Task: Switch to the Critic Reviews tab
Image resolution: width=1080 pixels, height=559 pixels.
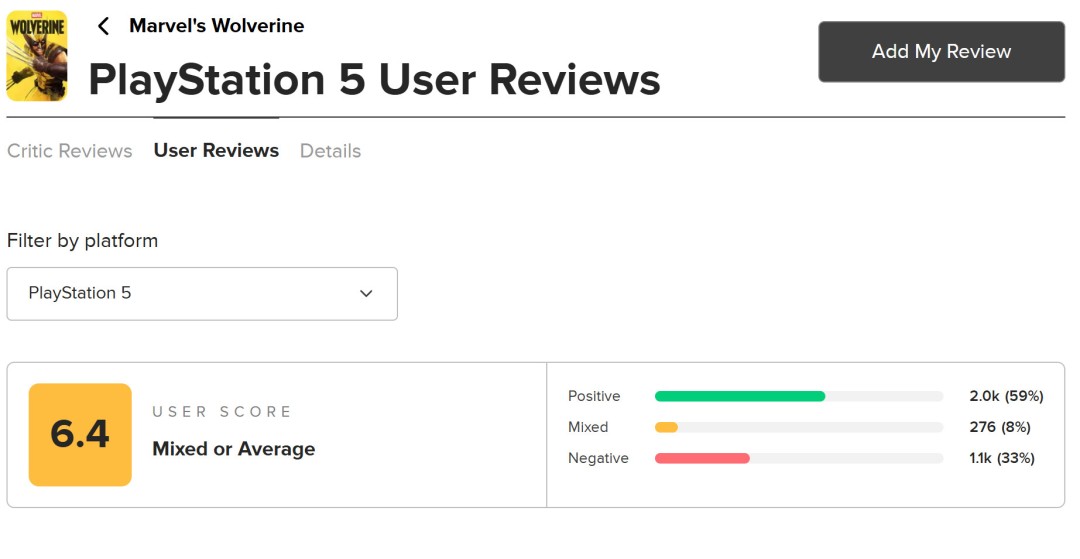Action: 70,151
